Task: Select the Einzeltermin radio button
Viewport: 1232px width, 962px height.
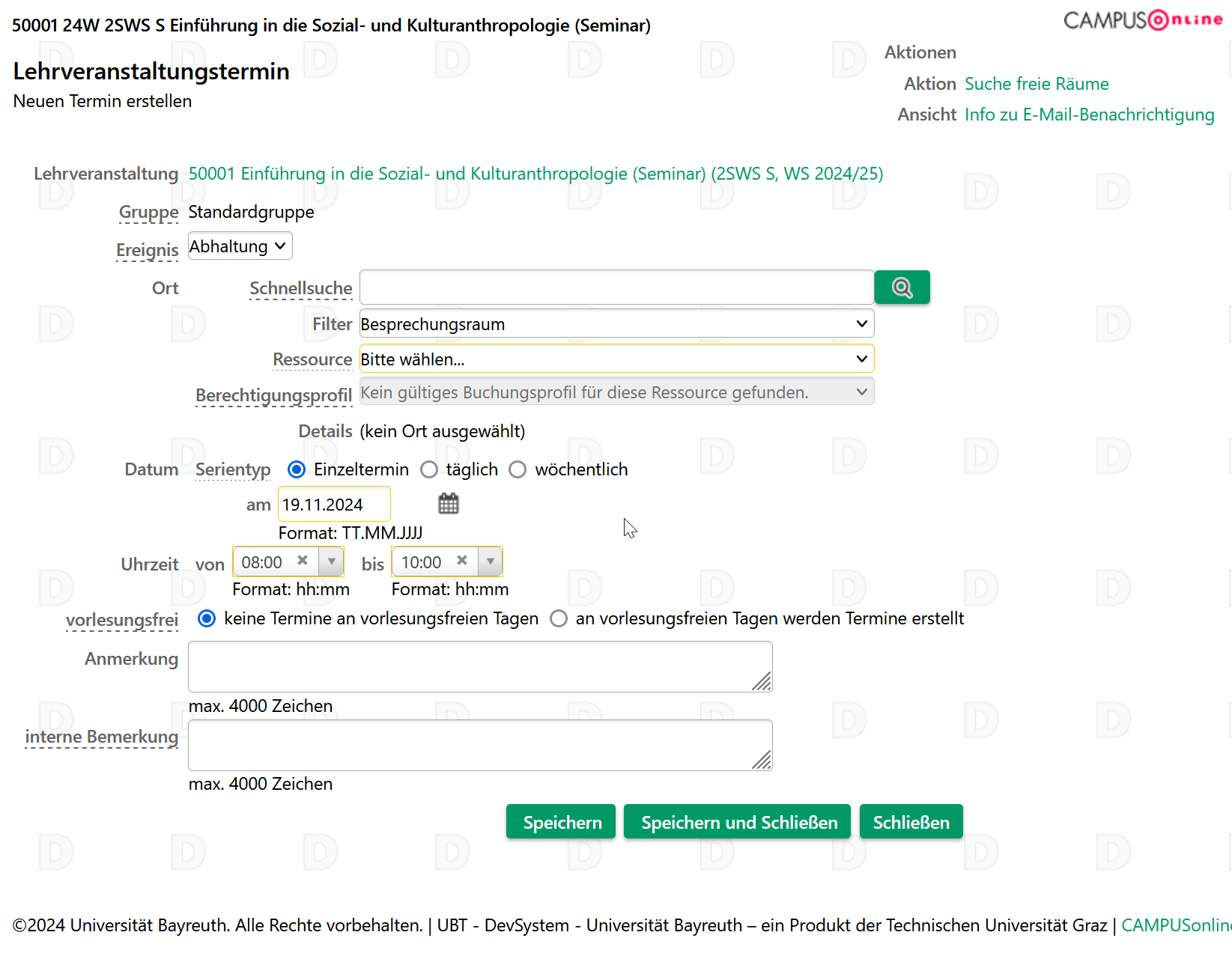Action: tap(297, 469)
